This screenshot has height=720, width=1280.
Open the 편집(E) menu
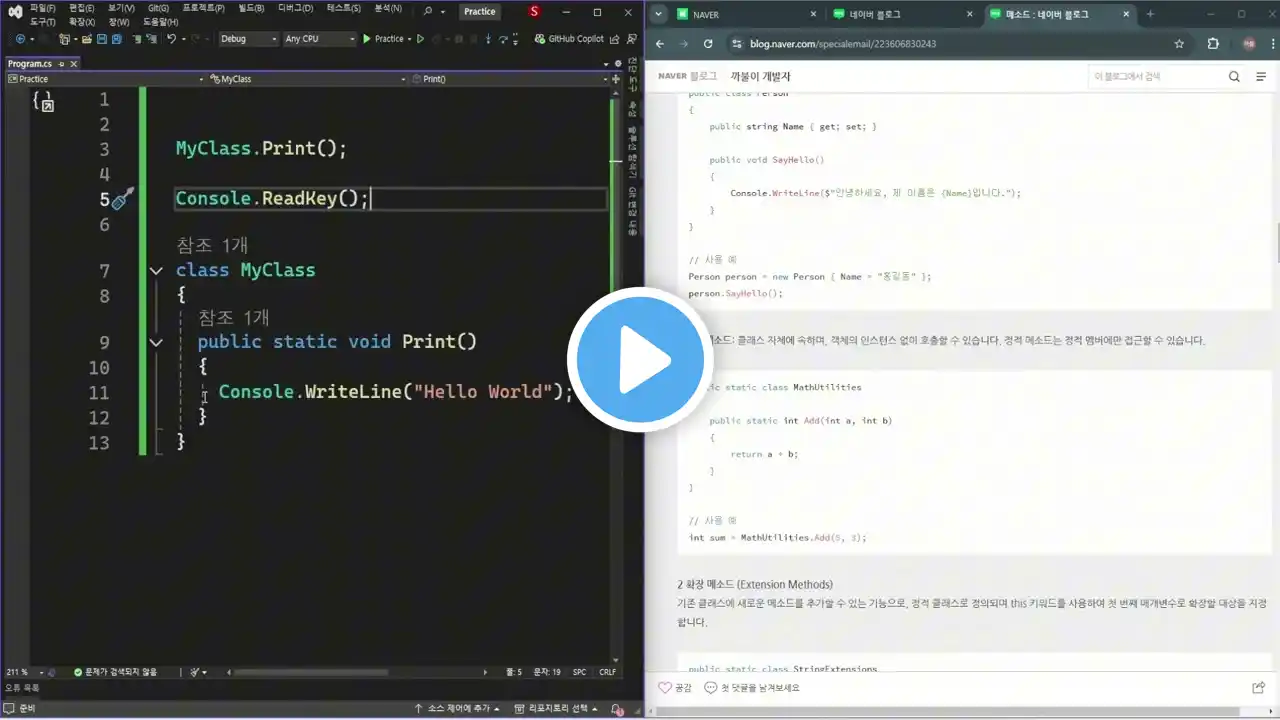click(82, 9)
